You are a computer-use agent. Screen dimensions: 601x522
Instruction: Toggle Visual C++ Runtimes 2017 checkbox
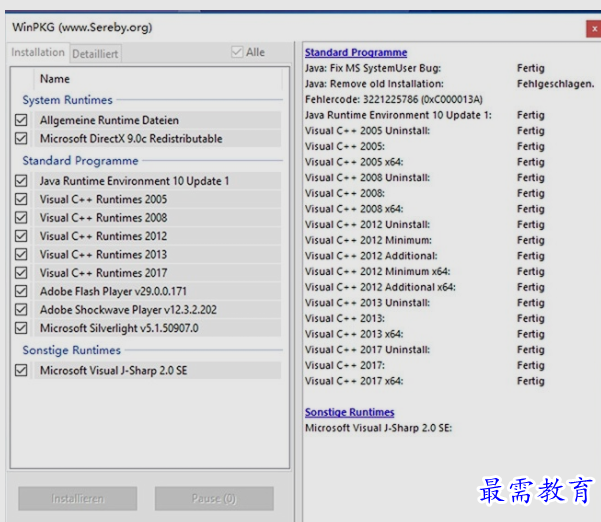[21, 272]
